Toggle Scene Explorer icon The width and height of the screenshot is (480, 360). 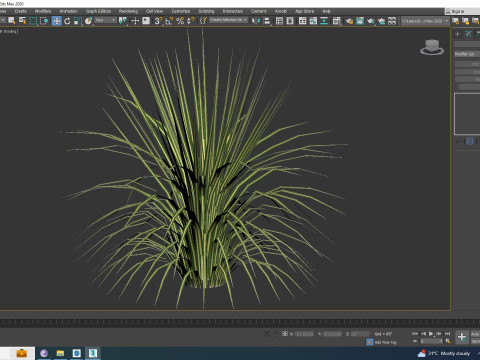point(279,21)
